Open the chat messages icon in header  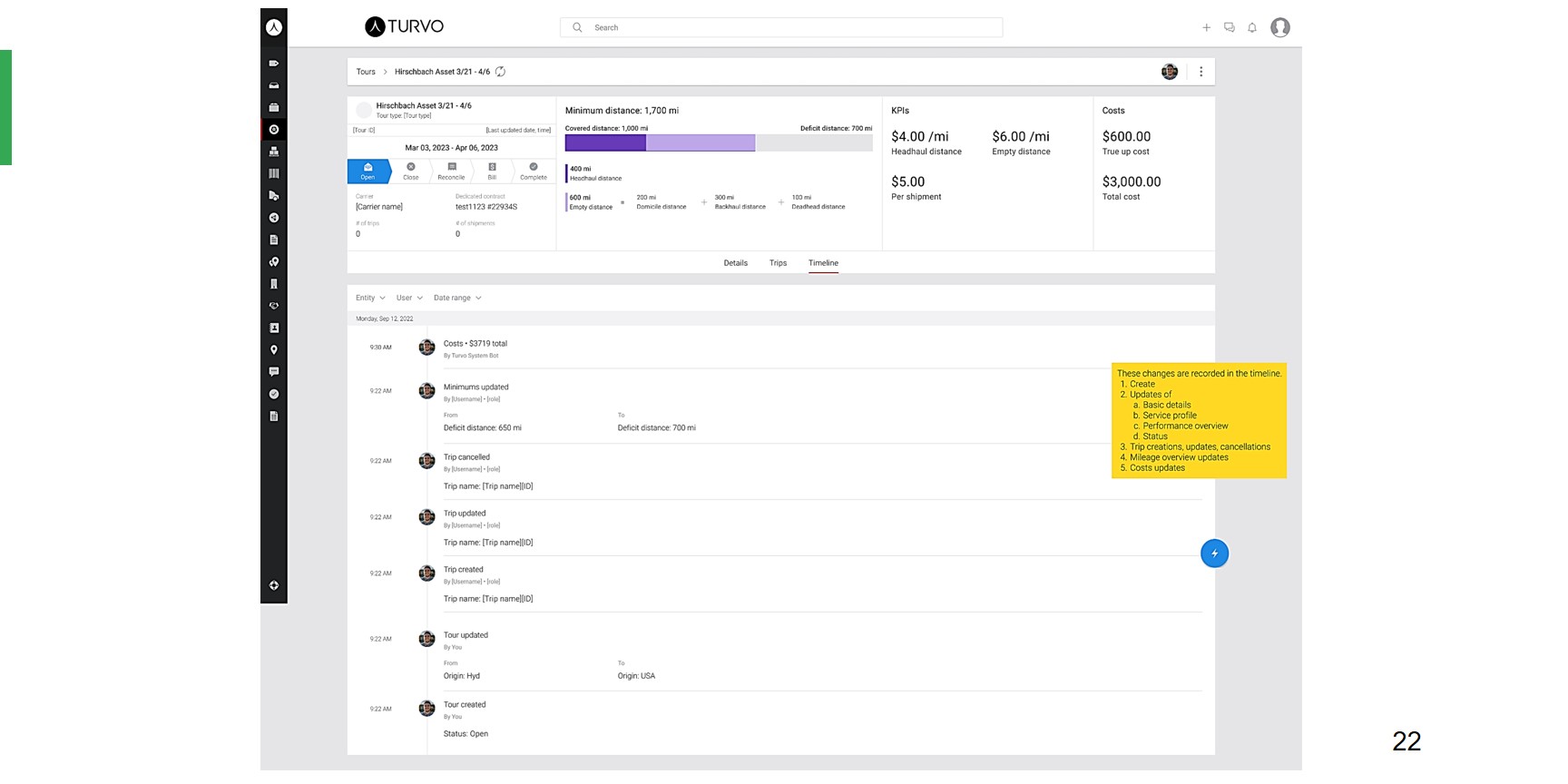coord(1230,27)
